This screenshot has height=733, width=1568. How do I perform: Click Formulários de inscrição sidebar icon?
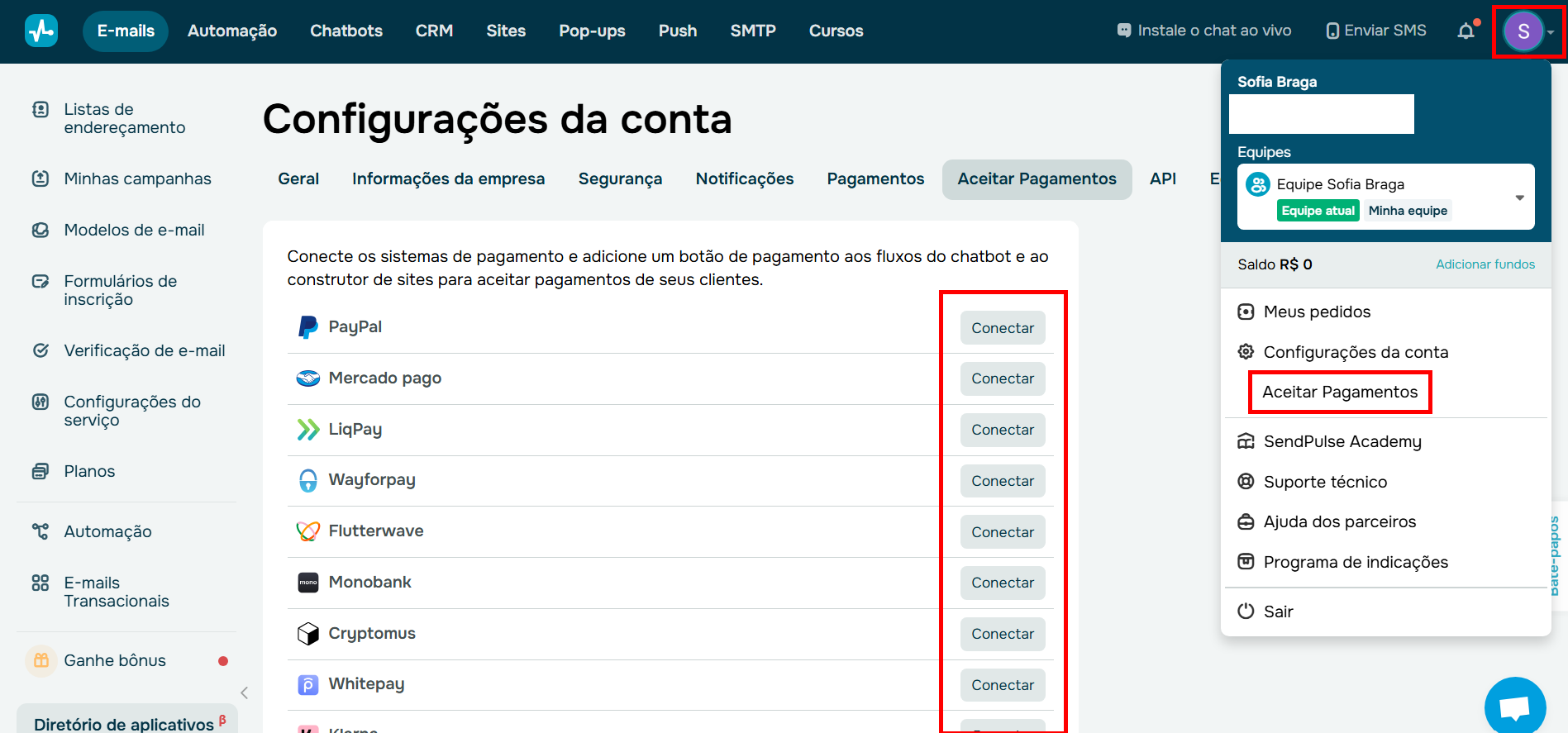pos(41,281)
